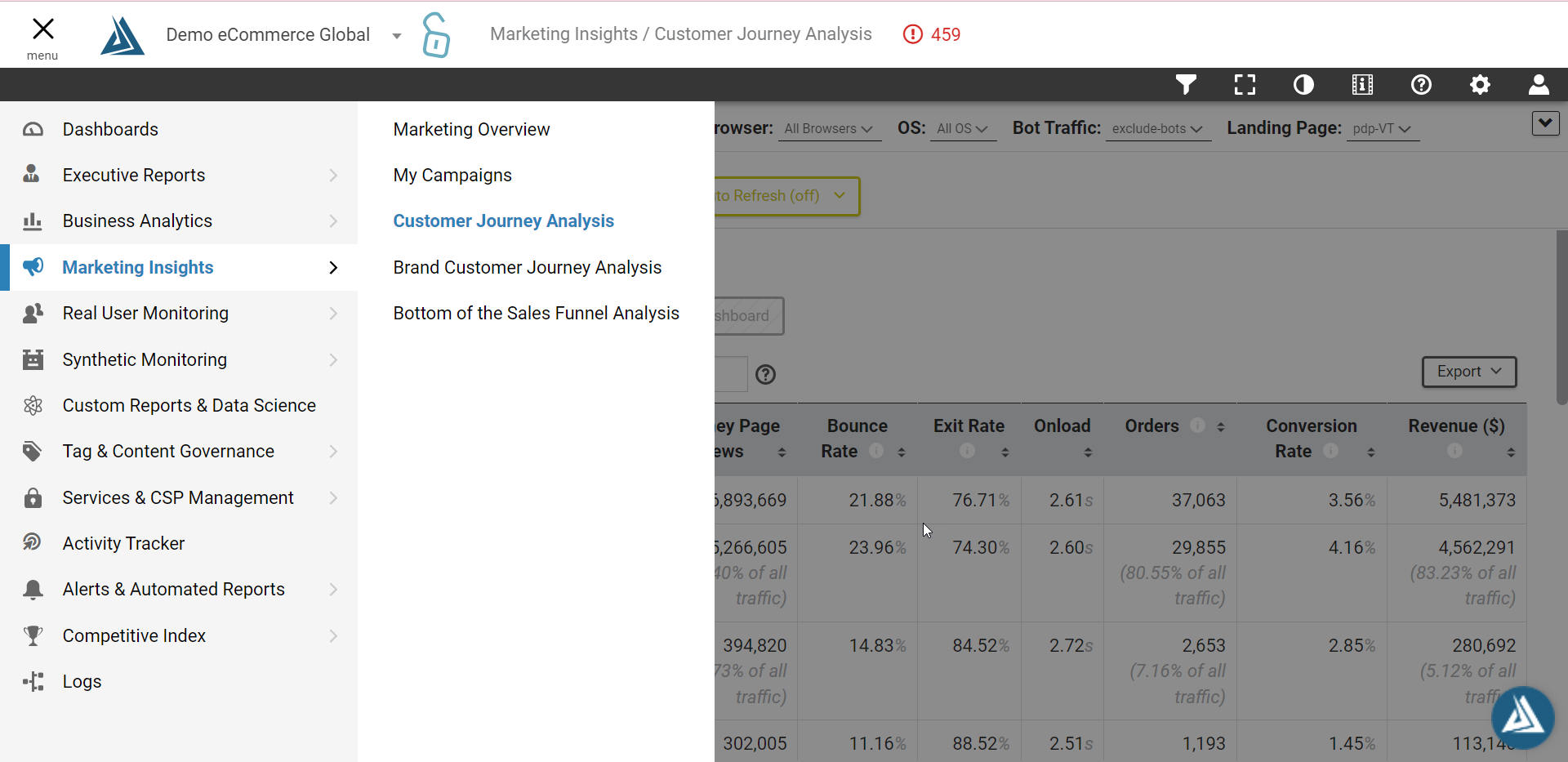
Task: Collapse the filter bar with the corner arrow
Action: point(1545,123)
